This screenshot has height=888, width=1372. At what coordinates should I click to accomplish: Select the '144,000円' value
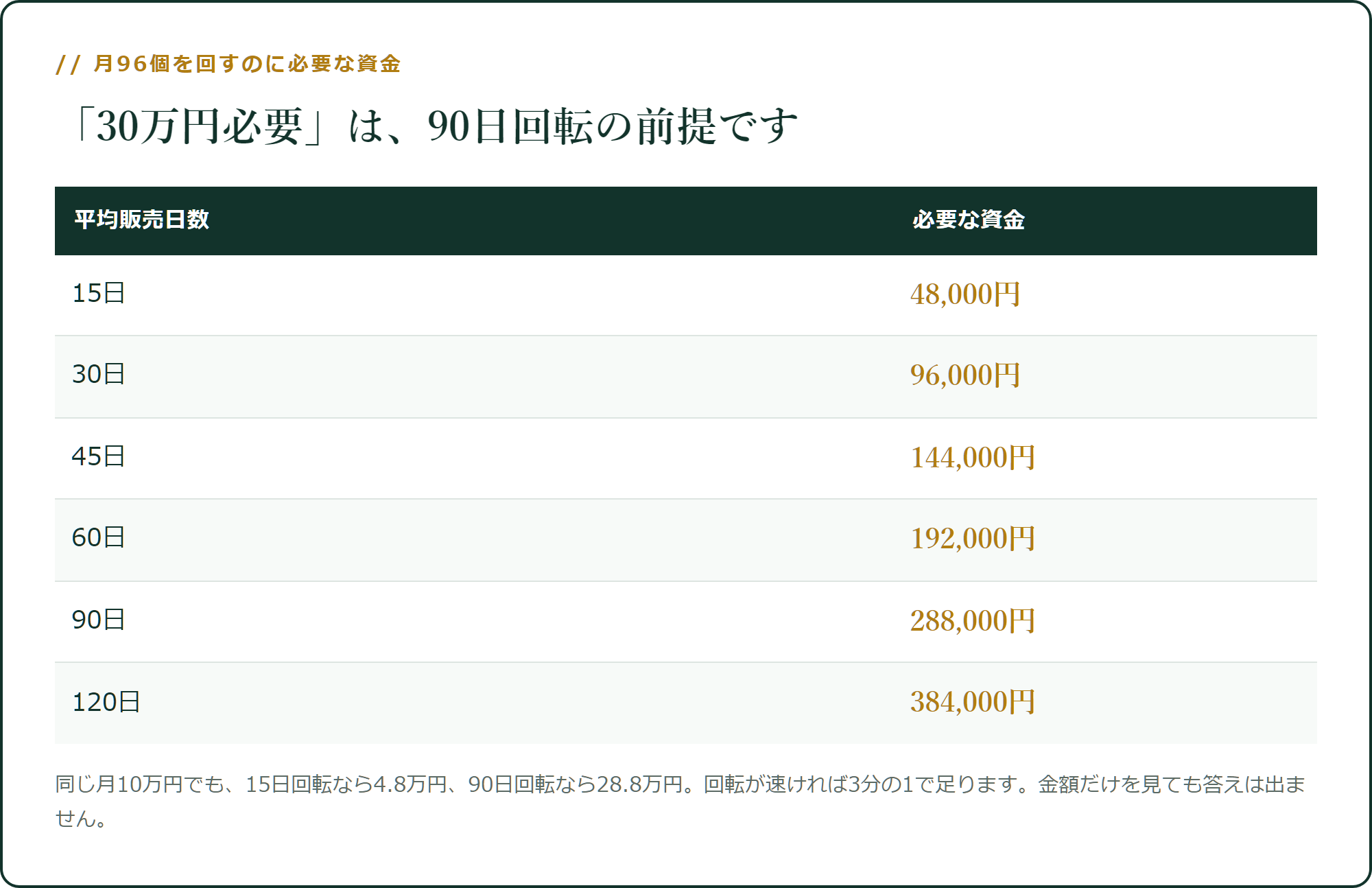(x=973, y=458)
